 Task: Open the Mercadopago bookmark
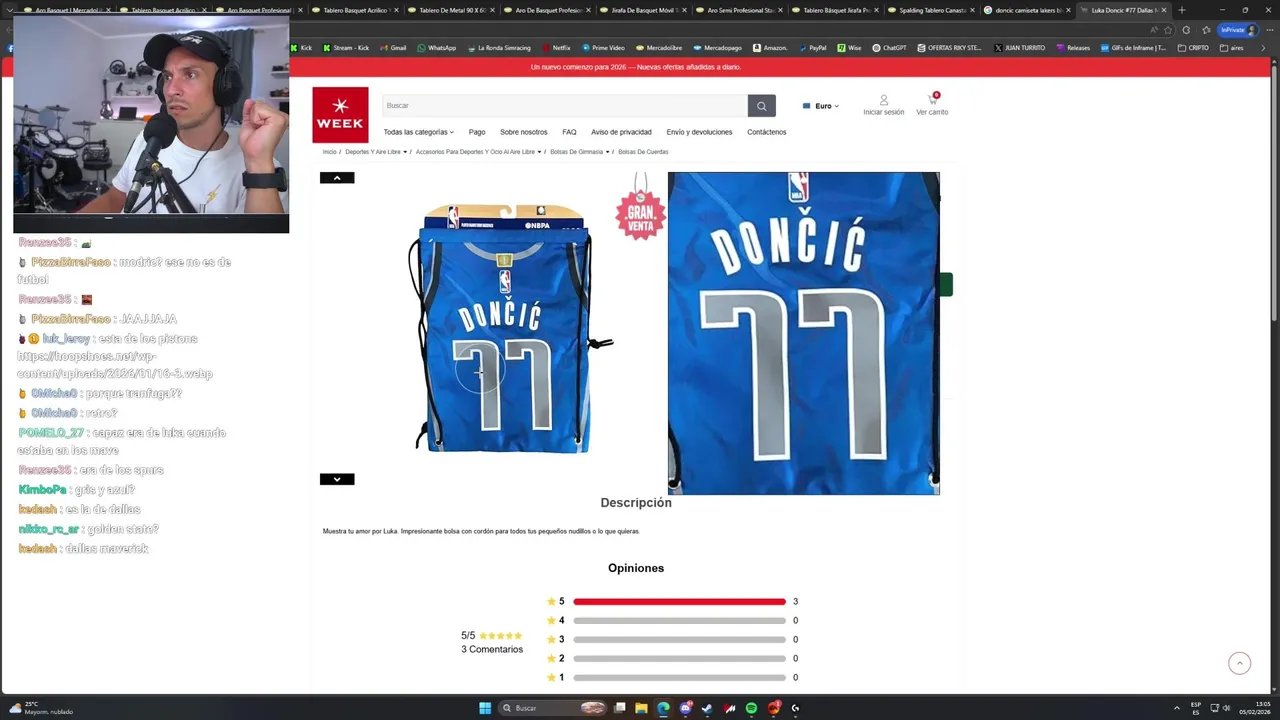[716, 48]
